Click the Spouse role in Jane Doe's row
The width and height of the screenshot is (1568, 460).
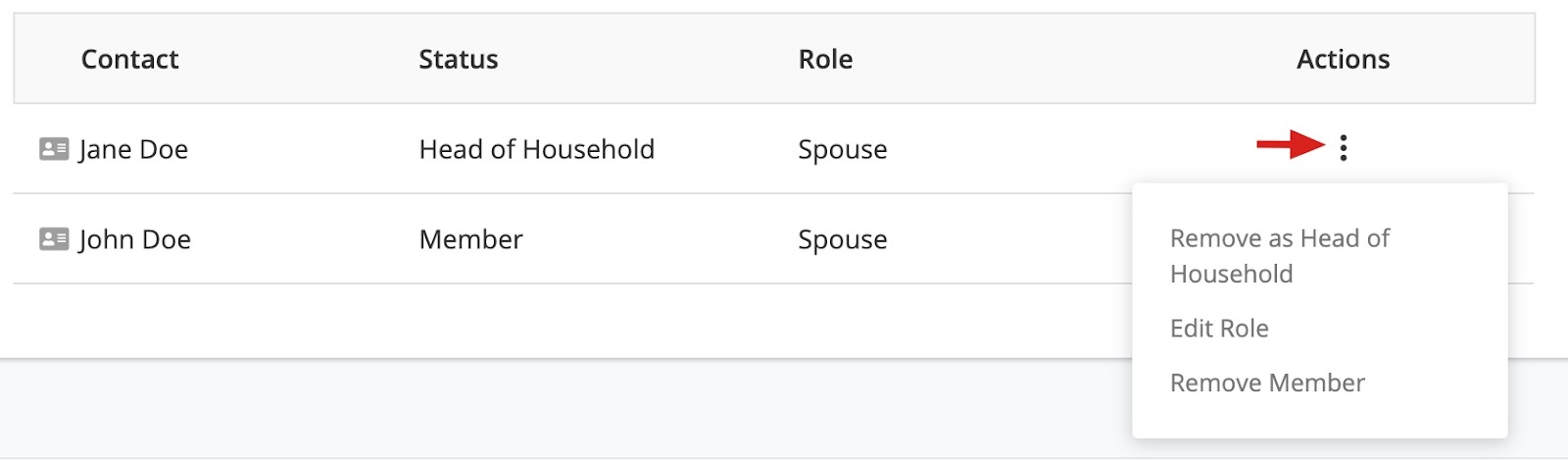[x=843, y=149]
